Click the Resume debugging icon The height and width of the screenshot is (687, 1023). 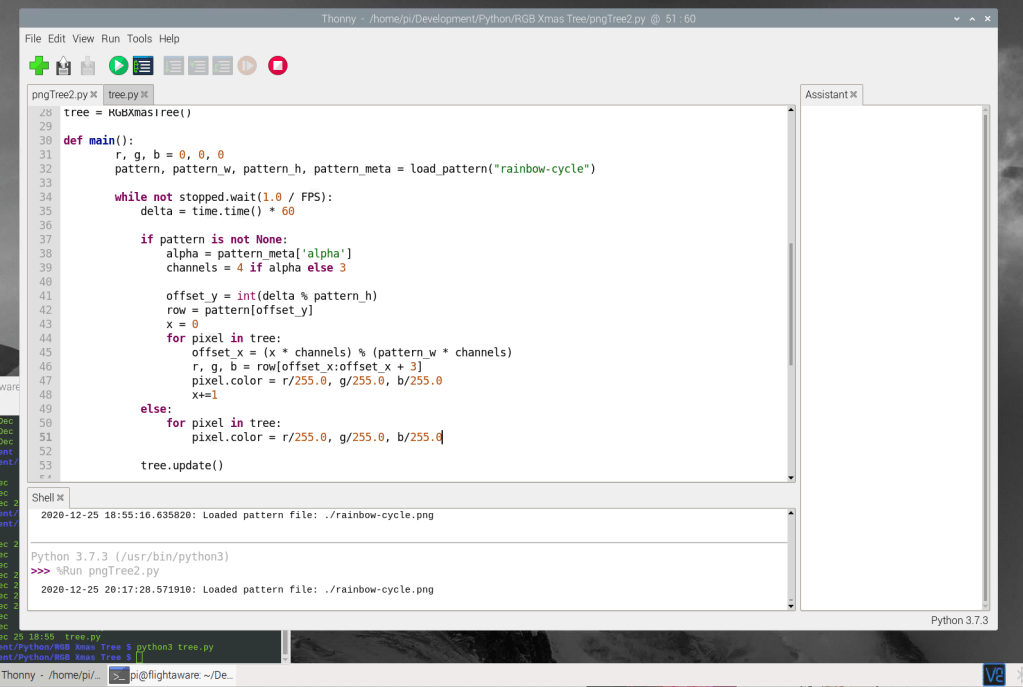[247, 66]
